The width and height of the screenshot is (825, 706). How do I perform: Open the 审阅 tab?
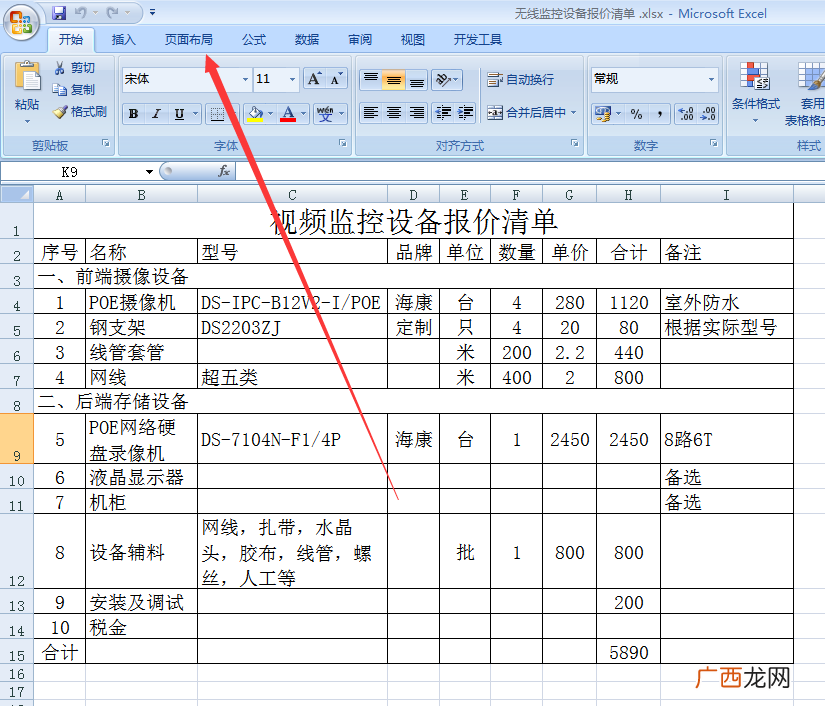pyautogui.click(x=360, y=39)
